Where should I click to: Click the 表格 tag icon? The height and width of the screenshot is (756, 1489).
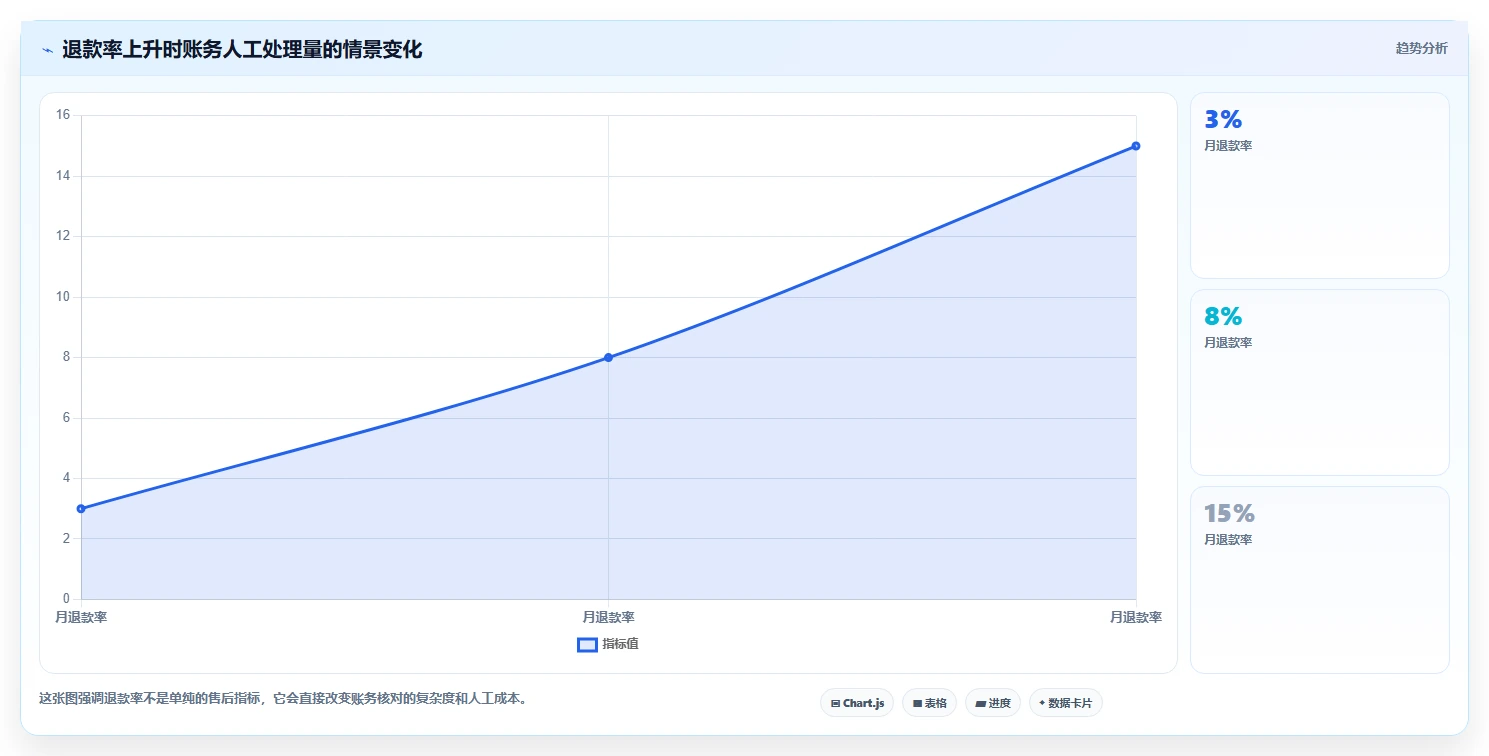tap(917, 704)
